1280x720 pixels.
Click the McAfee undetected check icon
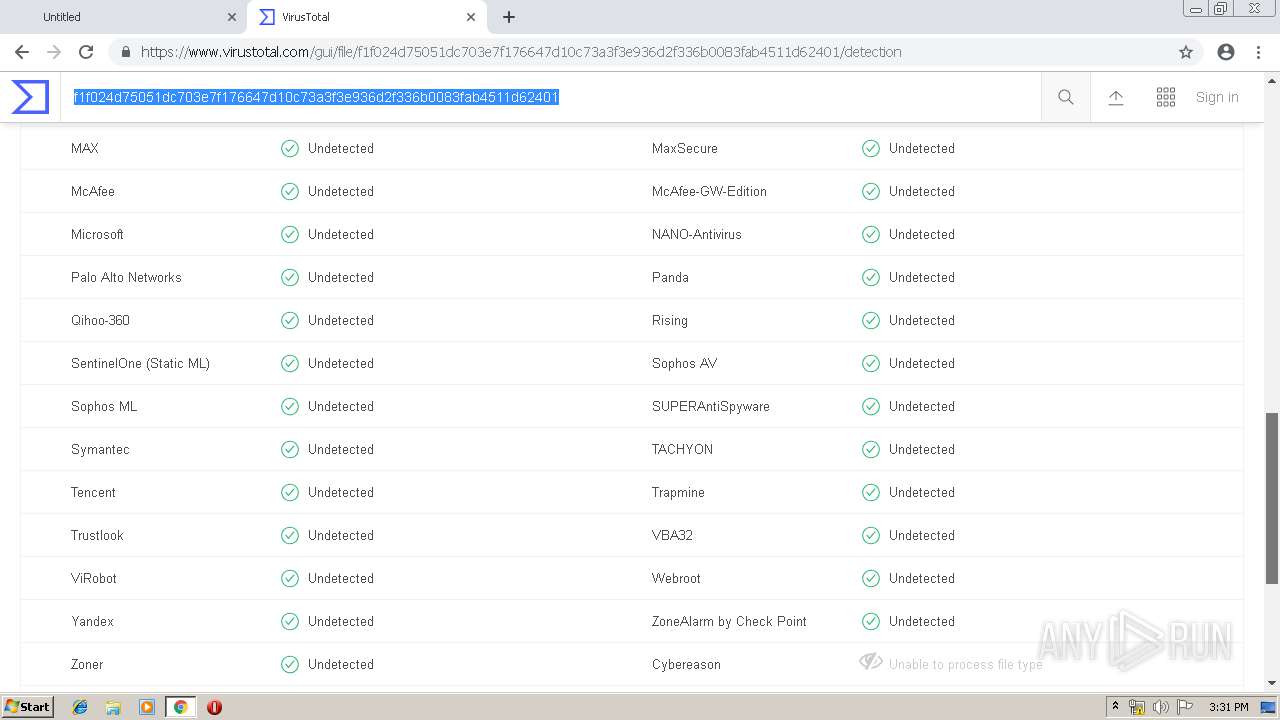tap(290, 191)
